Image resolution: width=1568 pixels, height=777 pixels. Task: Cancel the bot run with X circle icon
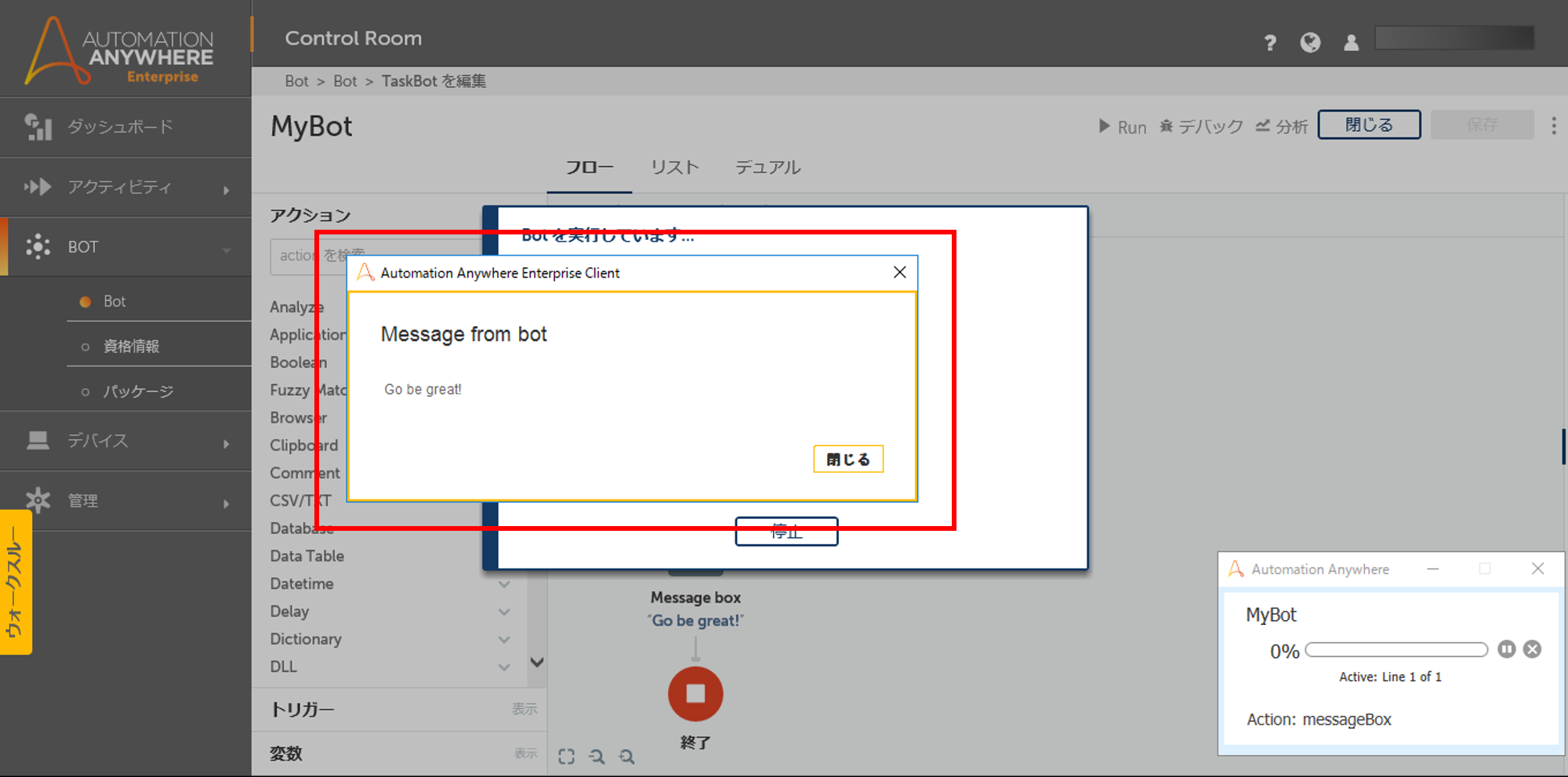point(1532,649)
